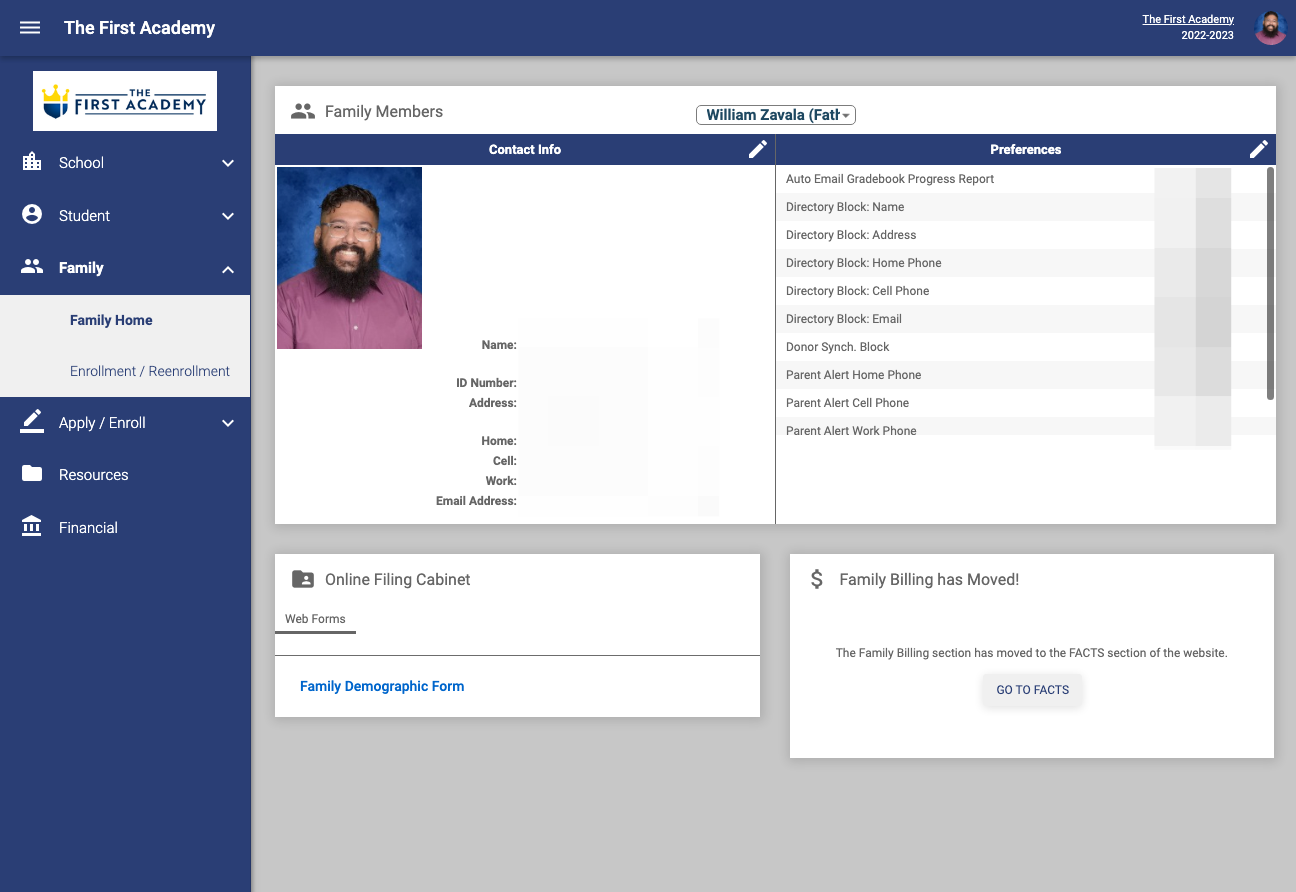Click the Family people icon in sidebar
This screenshot has height=892, width=1296.
pos(32,267)
